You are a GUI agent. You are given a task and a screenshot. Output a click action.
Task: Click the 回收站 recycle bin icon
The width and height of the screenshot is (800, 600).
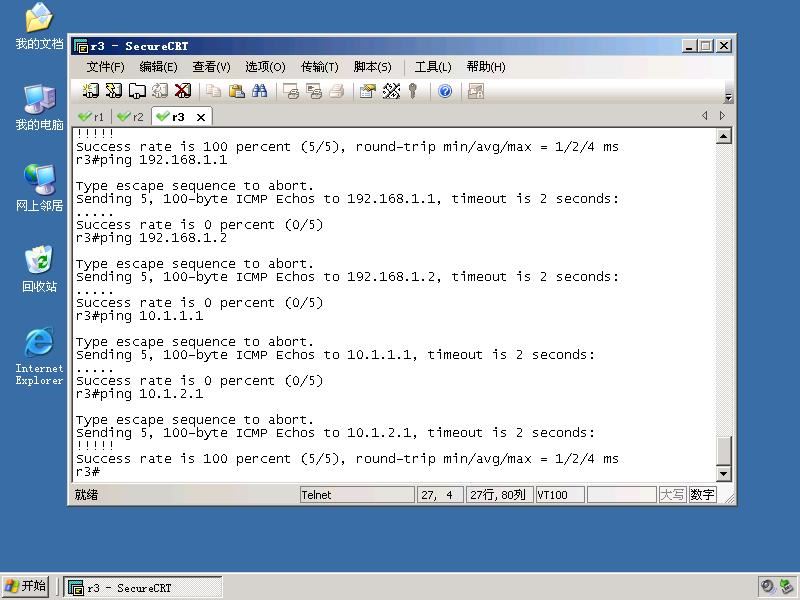tap(39, 269)
